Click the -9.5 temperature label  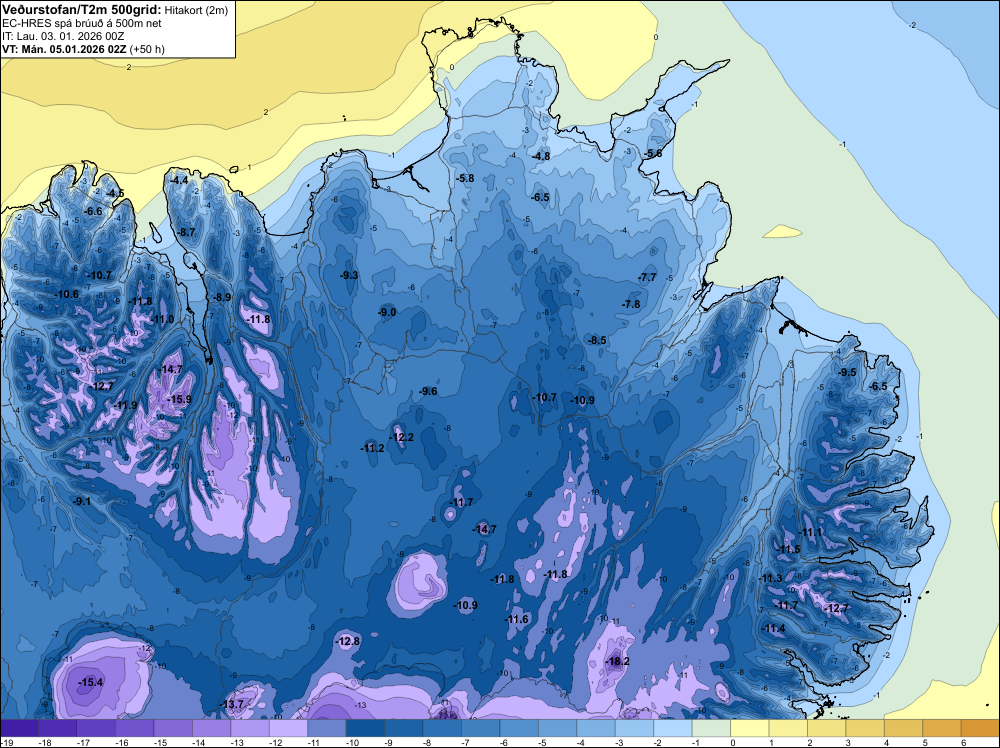847,372
